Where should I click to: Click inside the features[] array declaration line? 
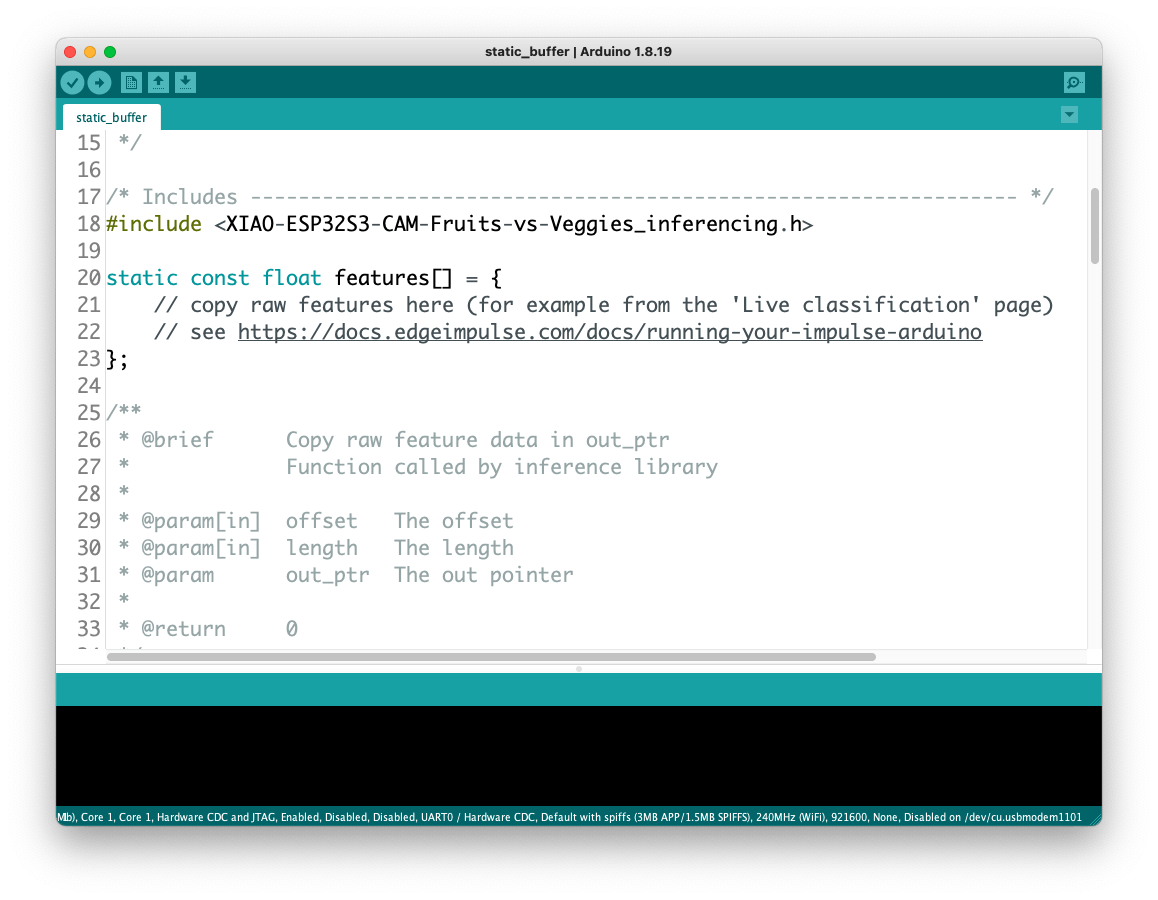pyautogui.click(x=304, y=278)
